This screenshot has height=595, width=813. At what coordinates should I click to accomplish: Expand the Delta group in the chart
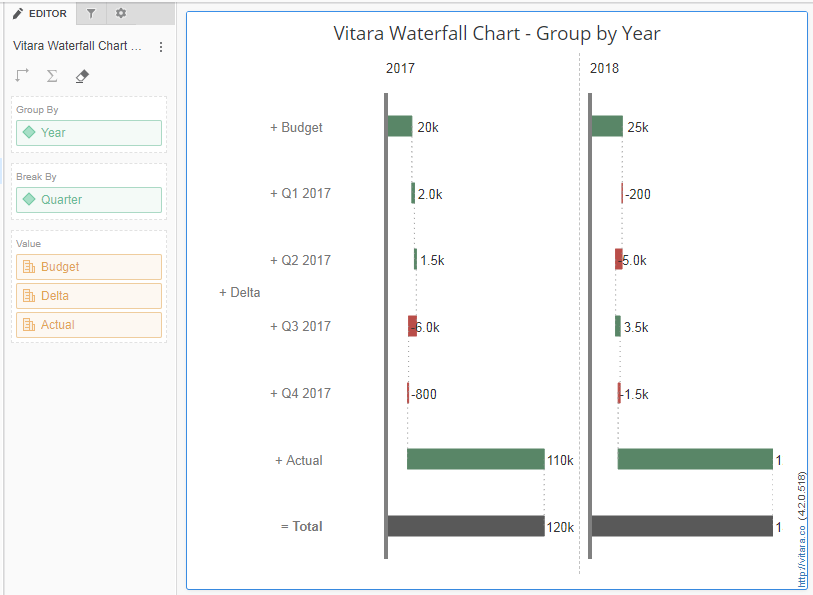pyautogui.click(x=240, y=293)
